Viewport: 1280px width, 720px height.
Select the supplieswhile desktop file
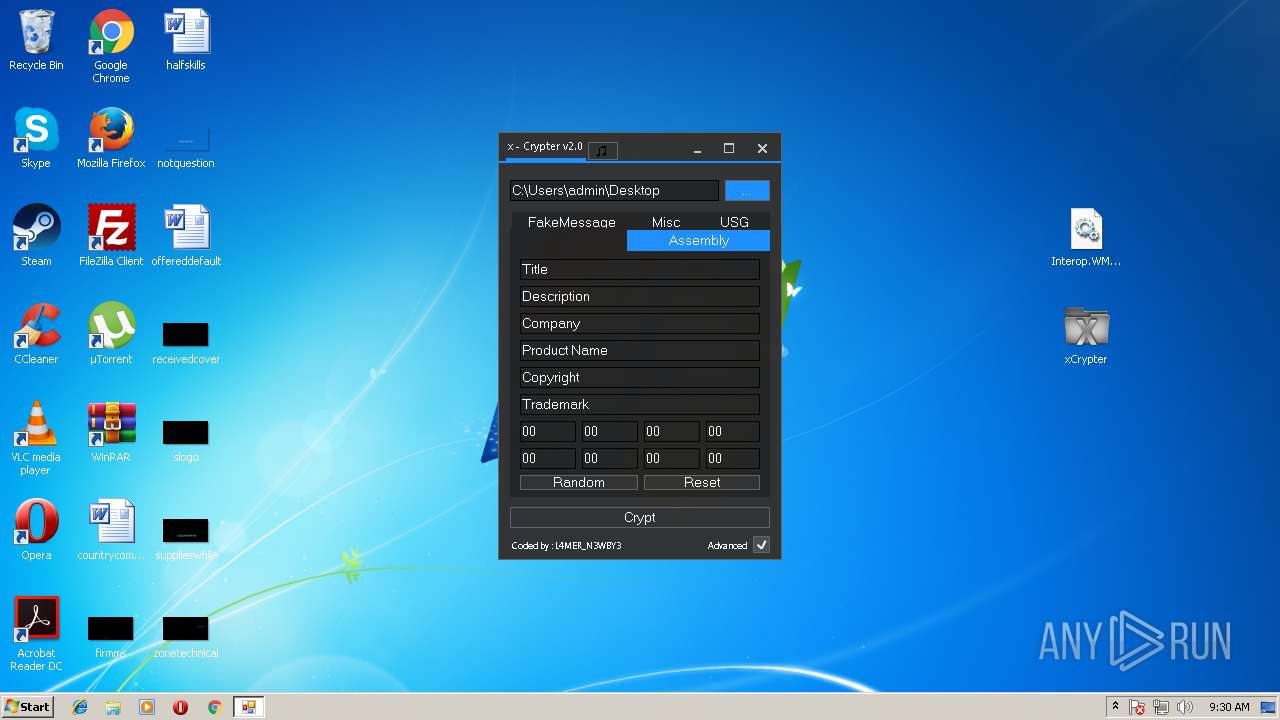[186, 539]
